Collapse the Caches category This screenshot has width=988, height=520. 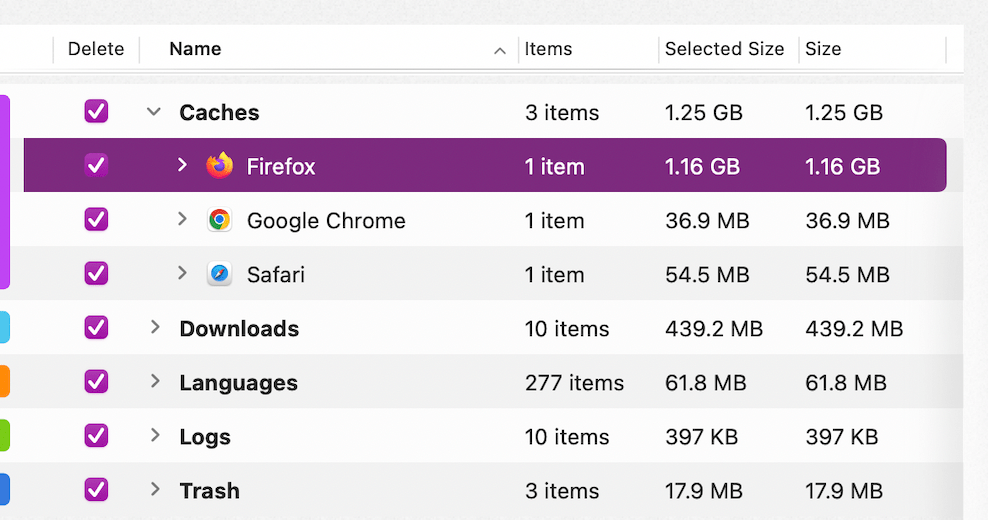[x=154, y=111]
